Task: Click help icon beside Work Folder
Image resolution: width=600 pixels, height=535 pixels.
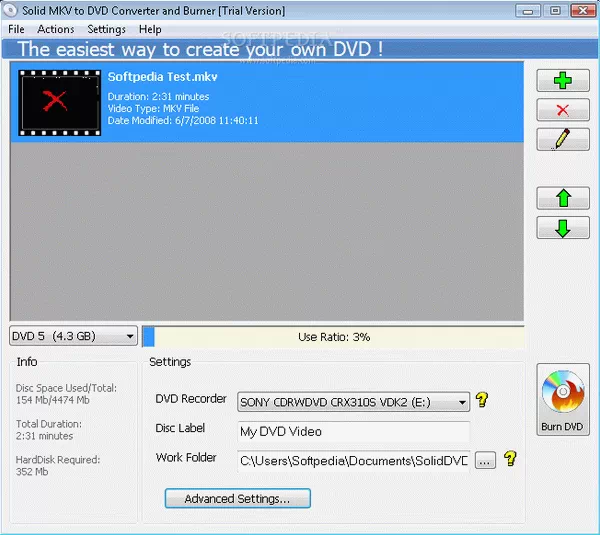Action: point(510,459)
